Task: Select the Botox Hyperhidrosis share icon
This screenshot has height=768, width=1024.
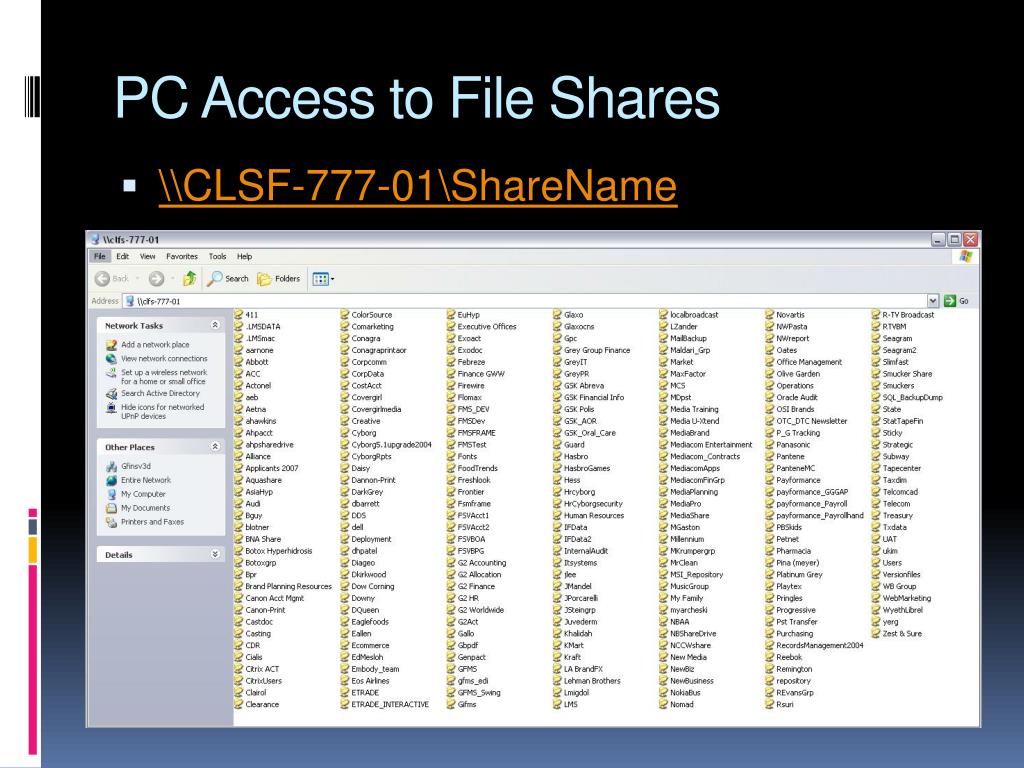Action: click(239, 551)
